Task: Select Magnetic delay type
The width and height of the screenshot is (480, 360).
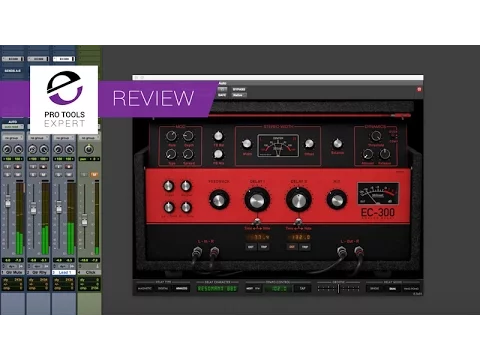Action: [x=145, y=288]
